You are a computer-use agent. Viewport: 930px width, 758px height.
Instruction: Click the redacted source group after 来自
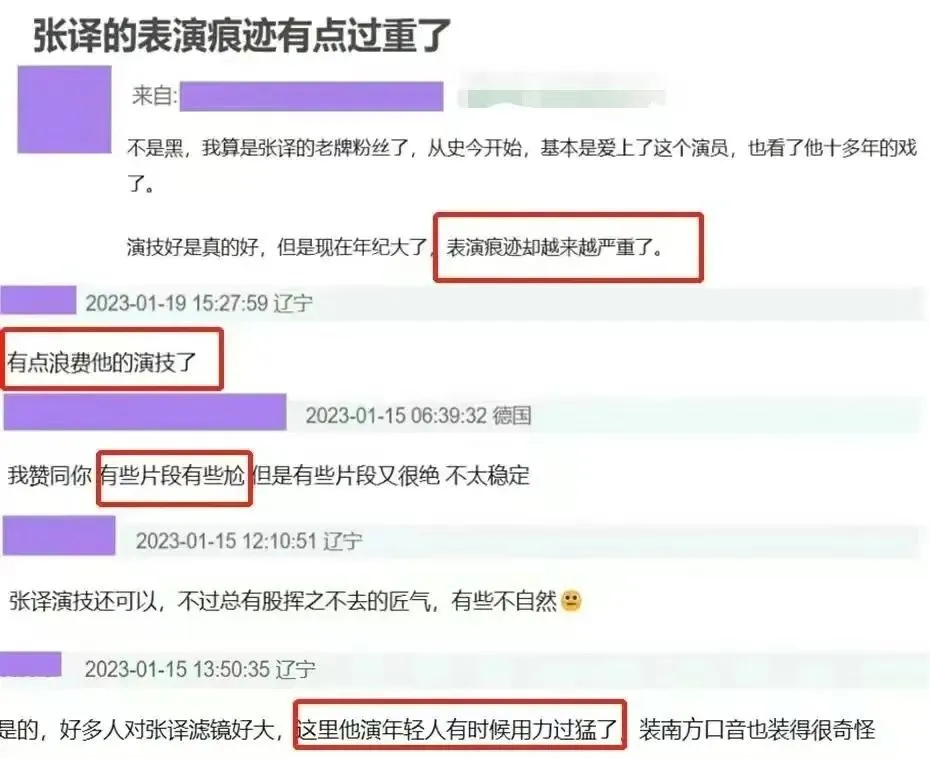pyautogui.click(x=311, y=97)
